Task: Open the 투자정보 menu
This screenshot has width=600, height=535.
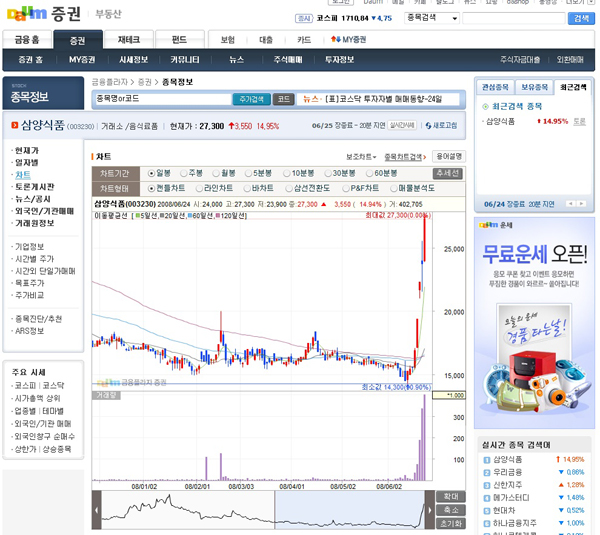Action: 339,60
